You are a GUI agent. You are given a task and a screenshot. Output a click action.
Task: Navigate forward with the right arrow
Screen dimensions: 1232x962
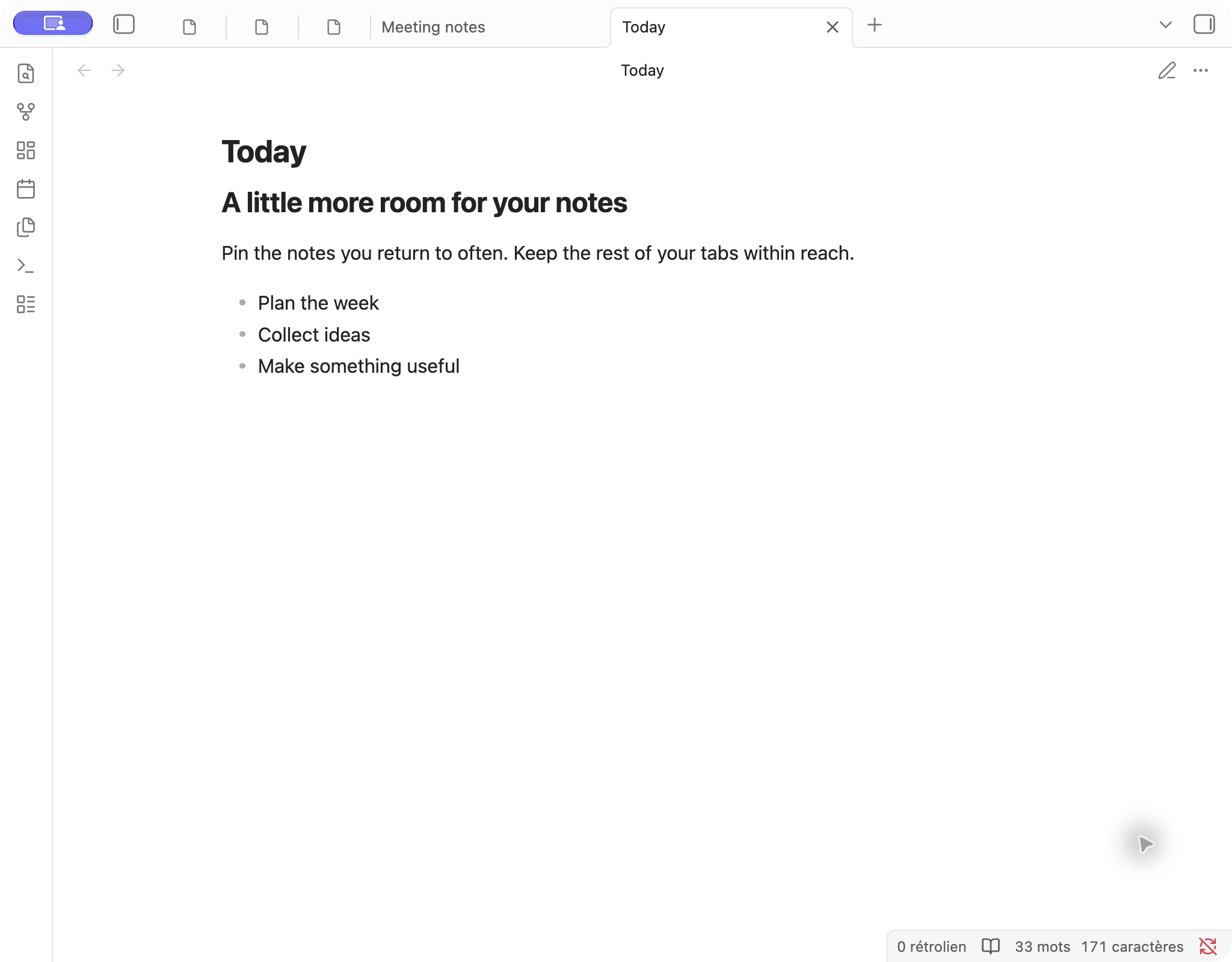(x=118, y=70)
